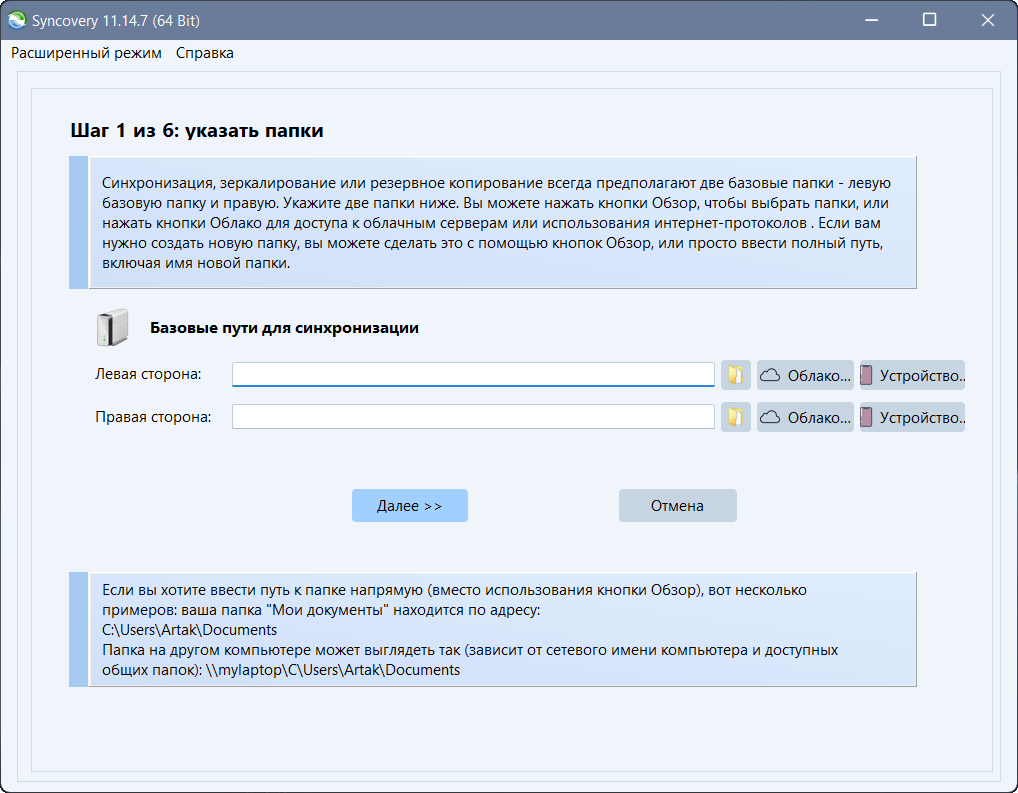Open Облако settings for left side
Screen dimensions: 1018x793
pyautogui.click(x=805, y=375)
